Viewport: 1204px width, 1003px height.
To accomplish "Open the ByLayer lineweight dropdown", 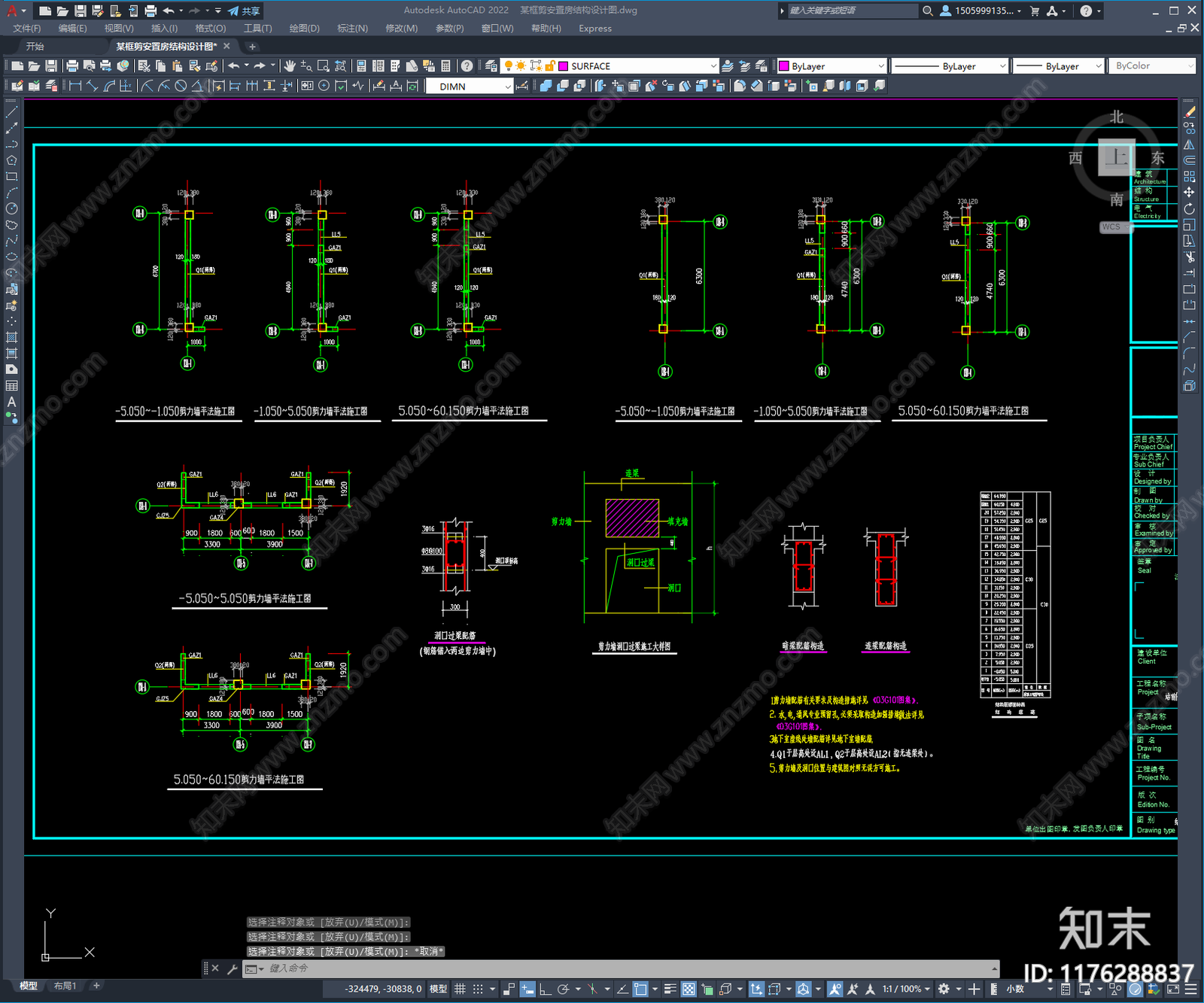I will (1098, 66).
